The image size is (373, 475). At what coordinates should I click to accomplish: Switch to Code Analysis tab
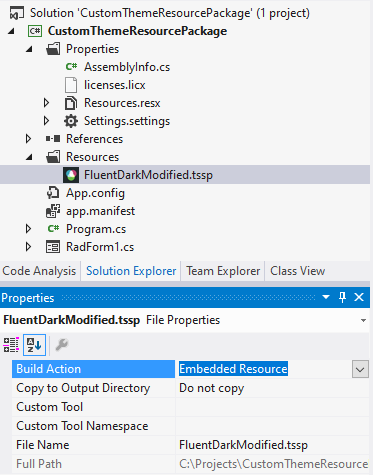click(39, 271)
